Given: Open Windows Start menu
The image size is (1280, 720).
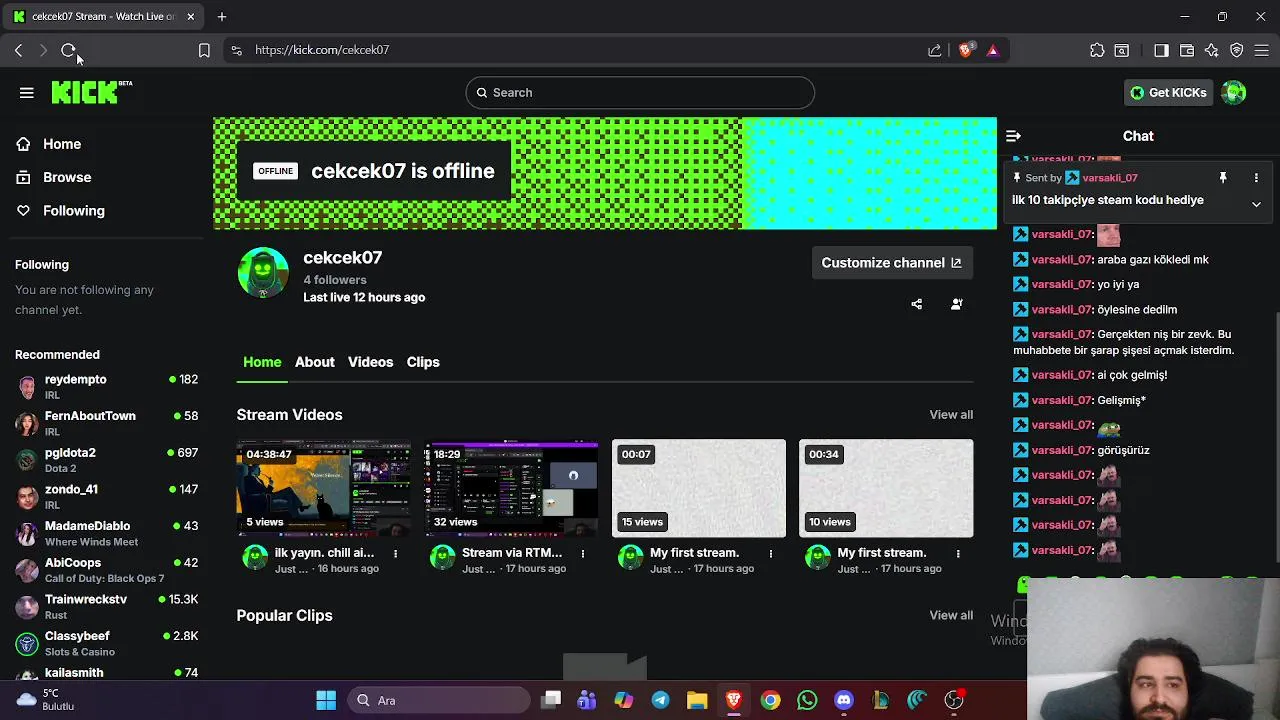Looking at the screenshot, I should 326,700.
